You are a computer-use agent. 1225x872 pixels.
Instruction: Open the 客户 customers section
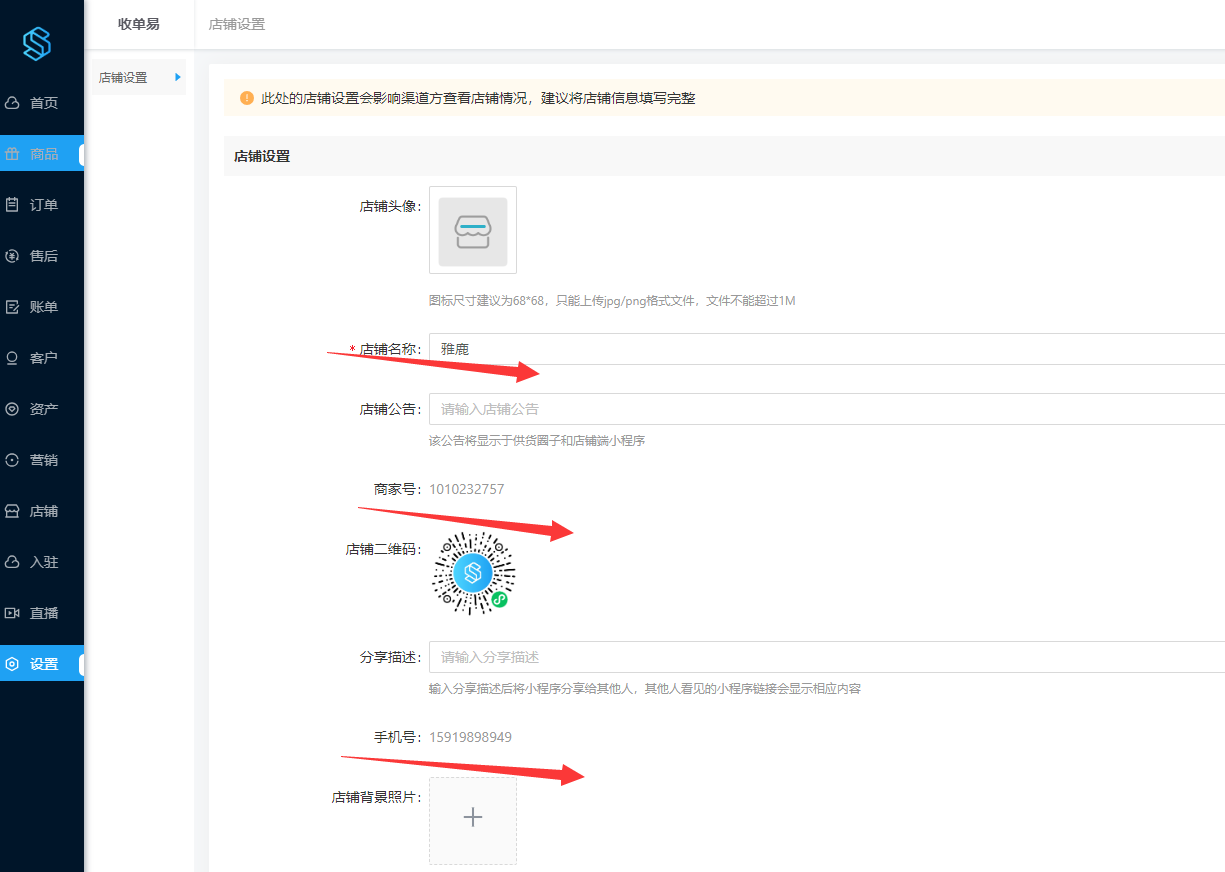[42, 358]
